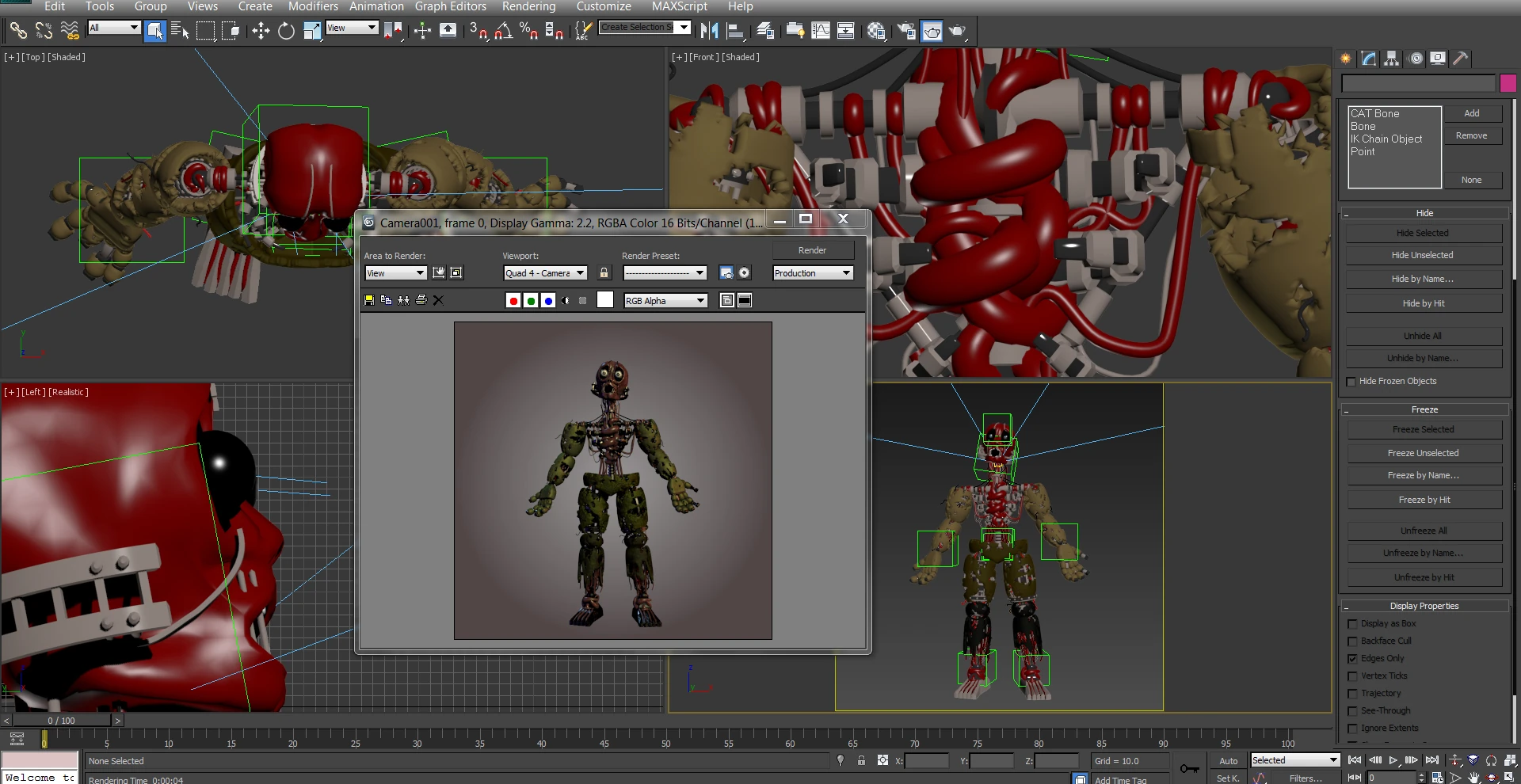
Task: Click the Mirror tool icon
Action: point(709,31)
